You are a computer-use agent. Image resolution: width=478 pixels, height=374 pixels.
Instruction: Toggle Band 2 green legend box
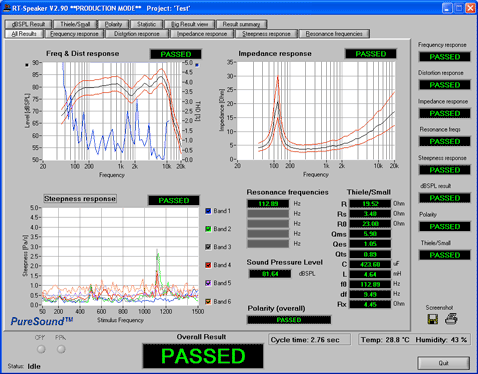point(208,229)
